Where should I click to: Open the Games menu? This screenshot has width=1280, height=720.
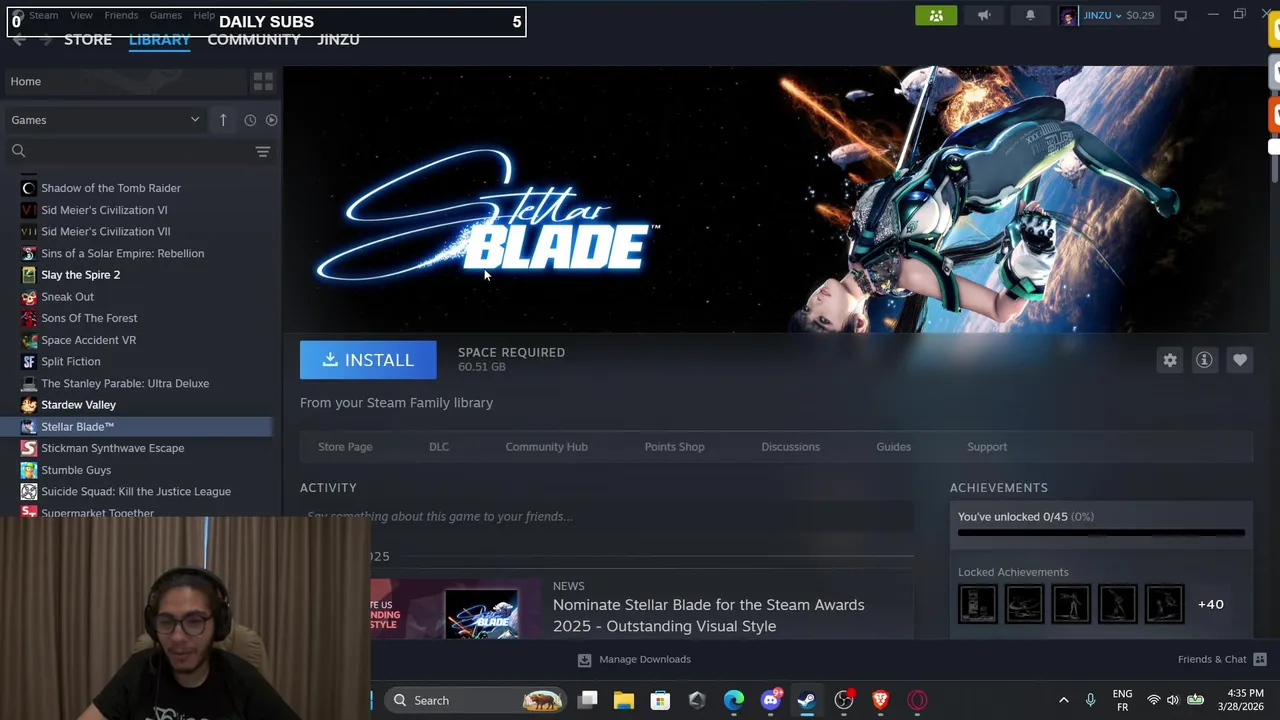(x=165, y=15)
